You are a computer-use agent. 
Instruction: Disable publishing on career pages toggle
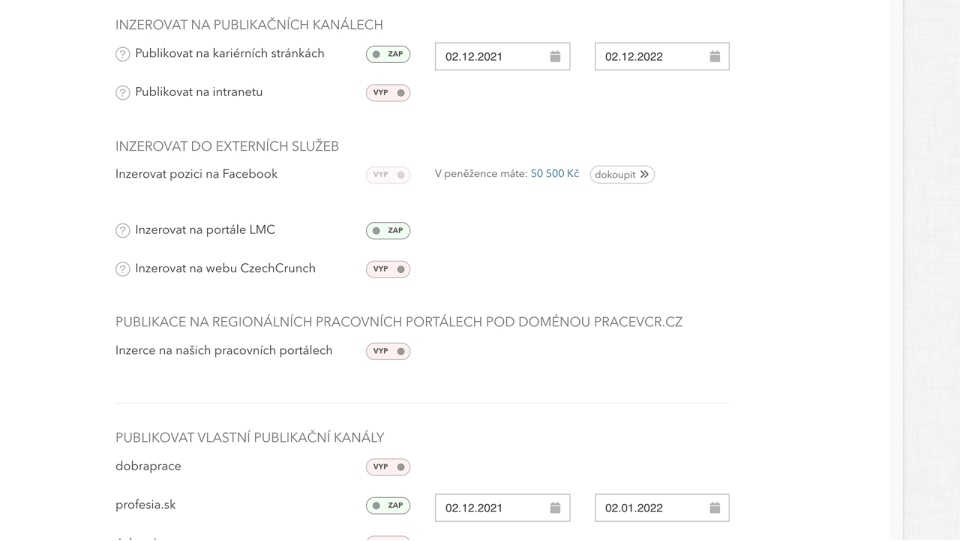coord(388,55)
